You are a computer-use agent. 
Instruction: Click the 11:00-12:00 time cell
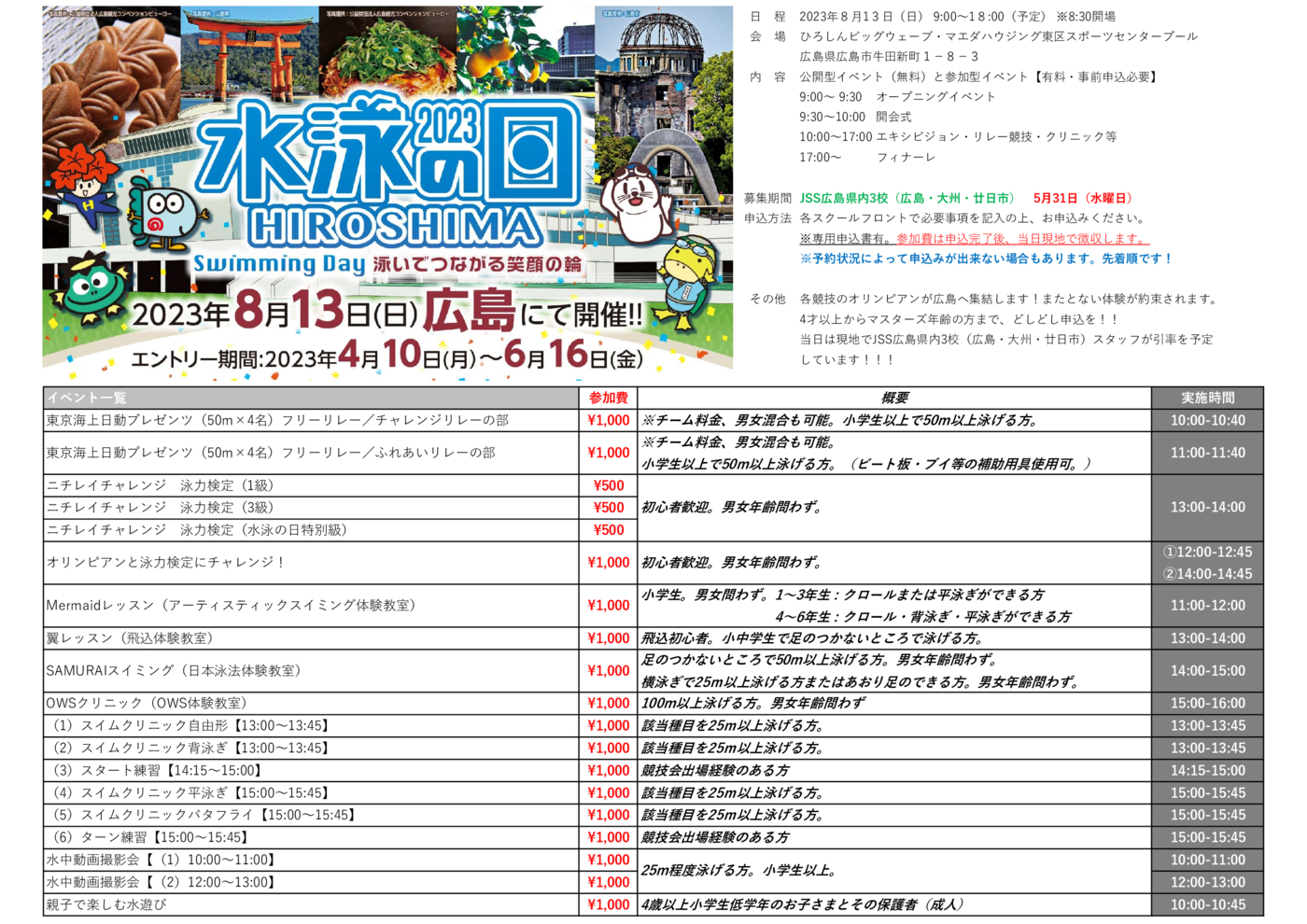(x=1208, y=606)
